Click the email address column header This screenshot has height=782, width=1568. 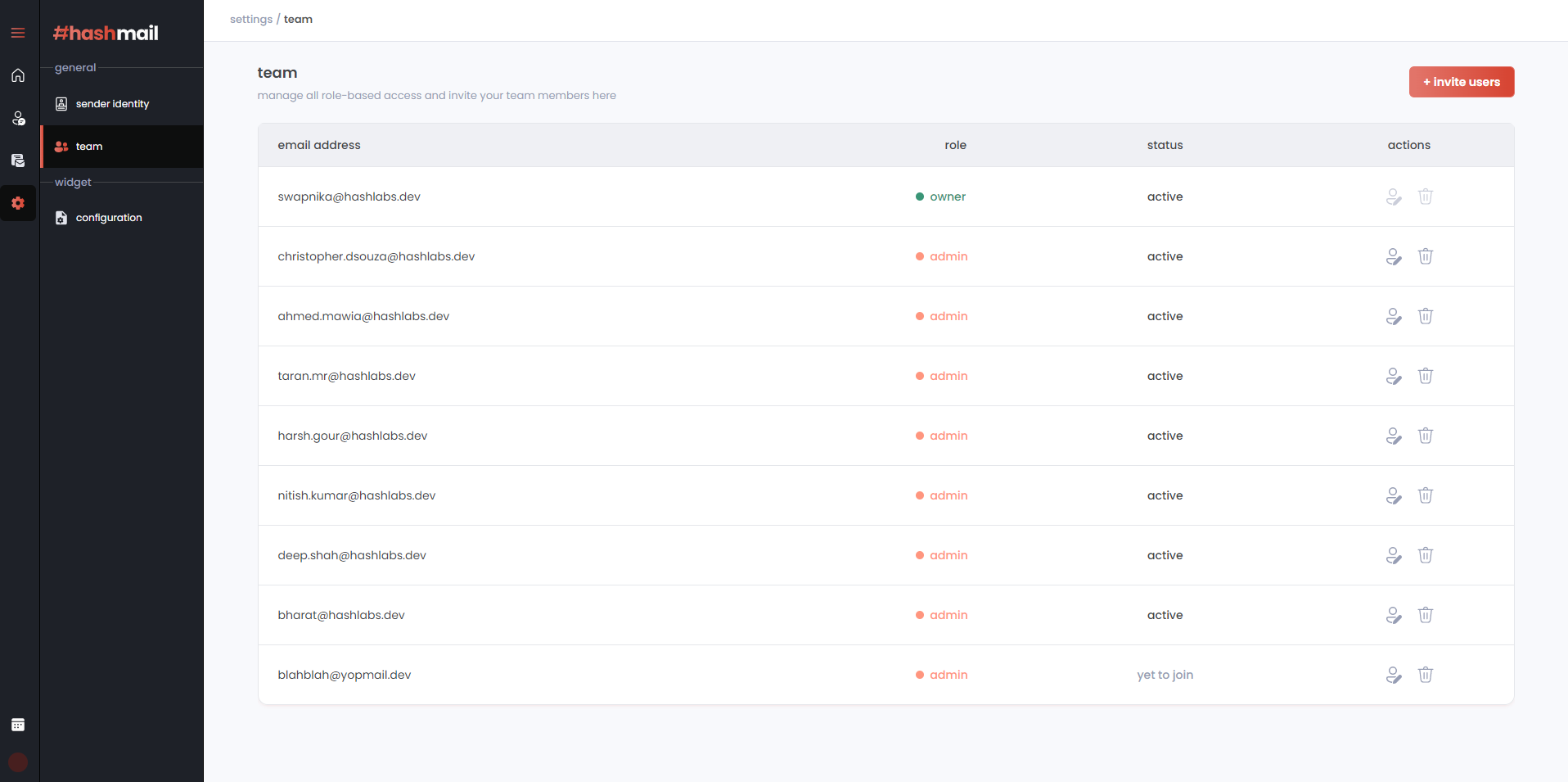(319, 145)
